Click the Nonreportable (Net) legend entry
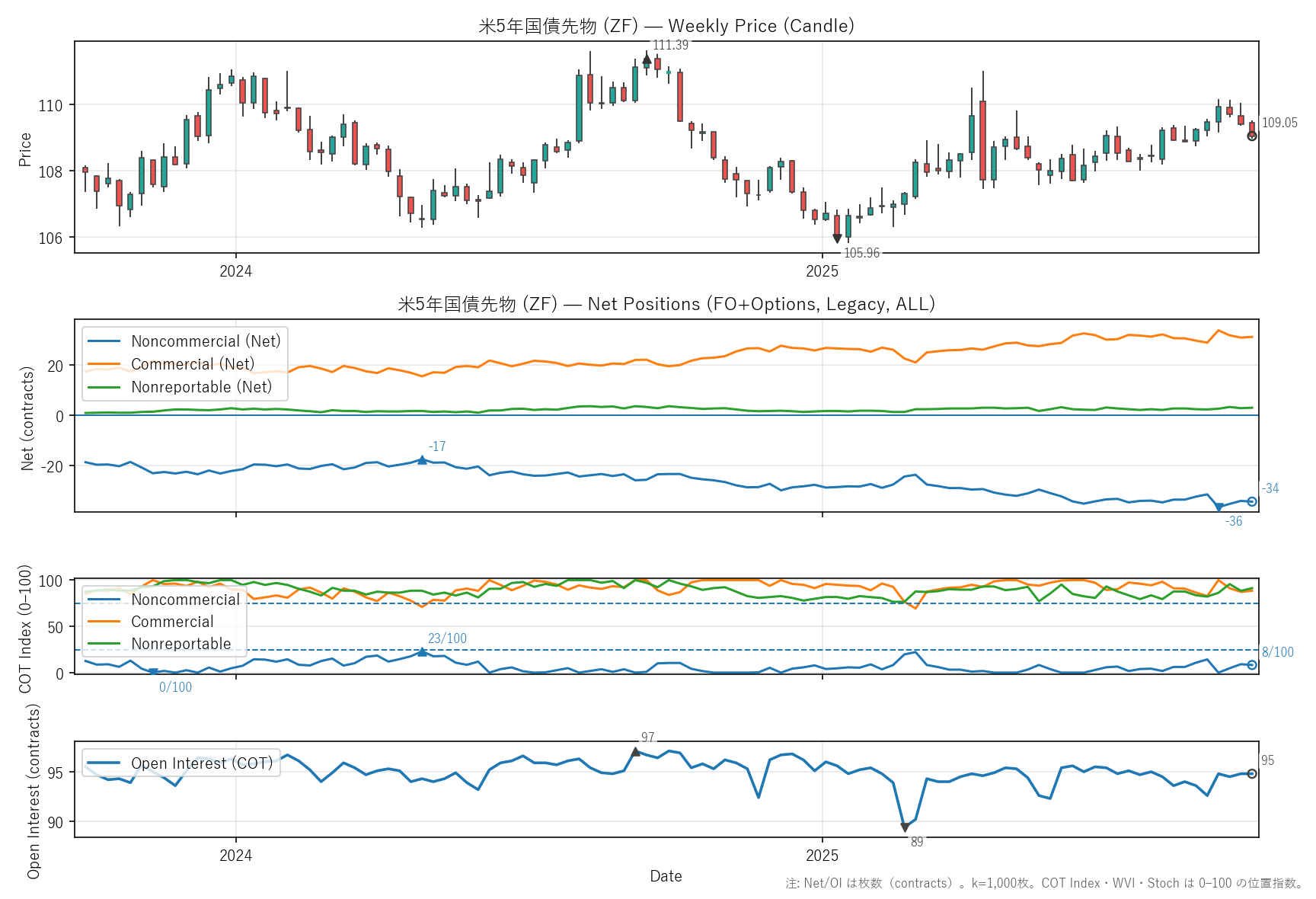The height and width of the screenshot is (899, 1316). pyautogui.click(x=201, y=387)
